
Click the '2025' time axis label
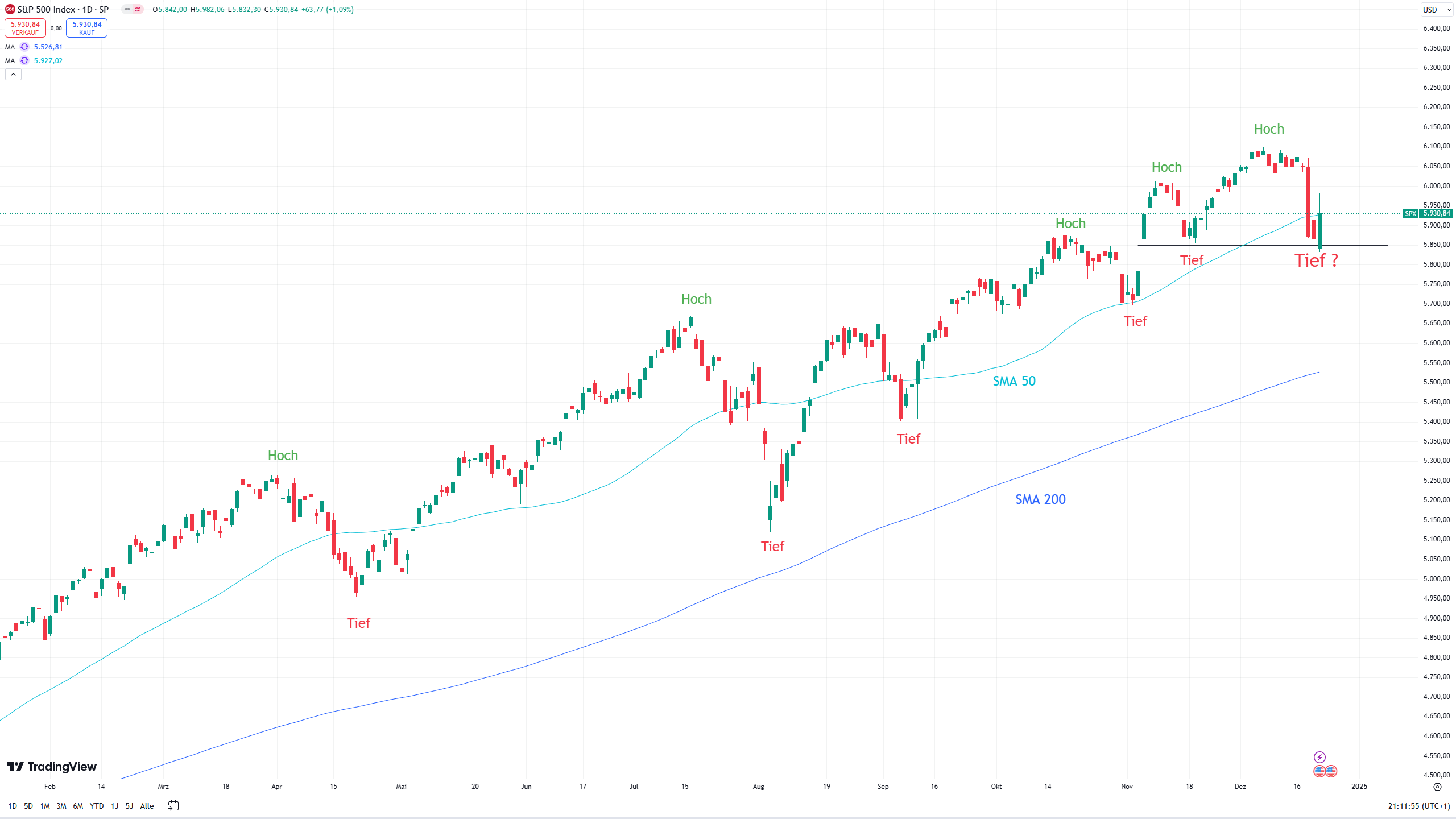[x=1359, y=787]
